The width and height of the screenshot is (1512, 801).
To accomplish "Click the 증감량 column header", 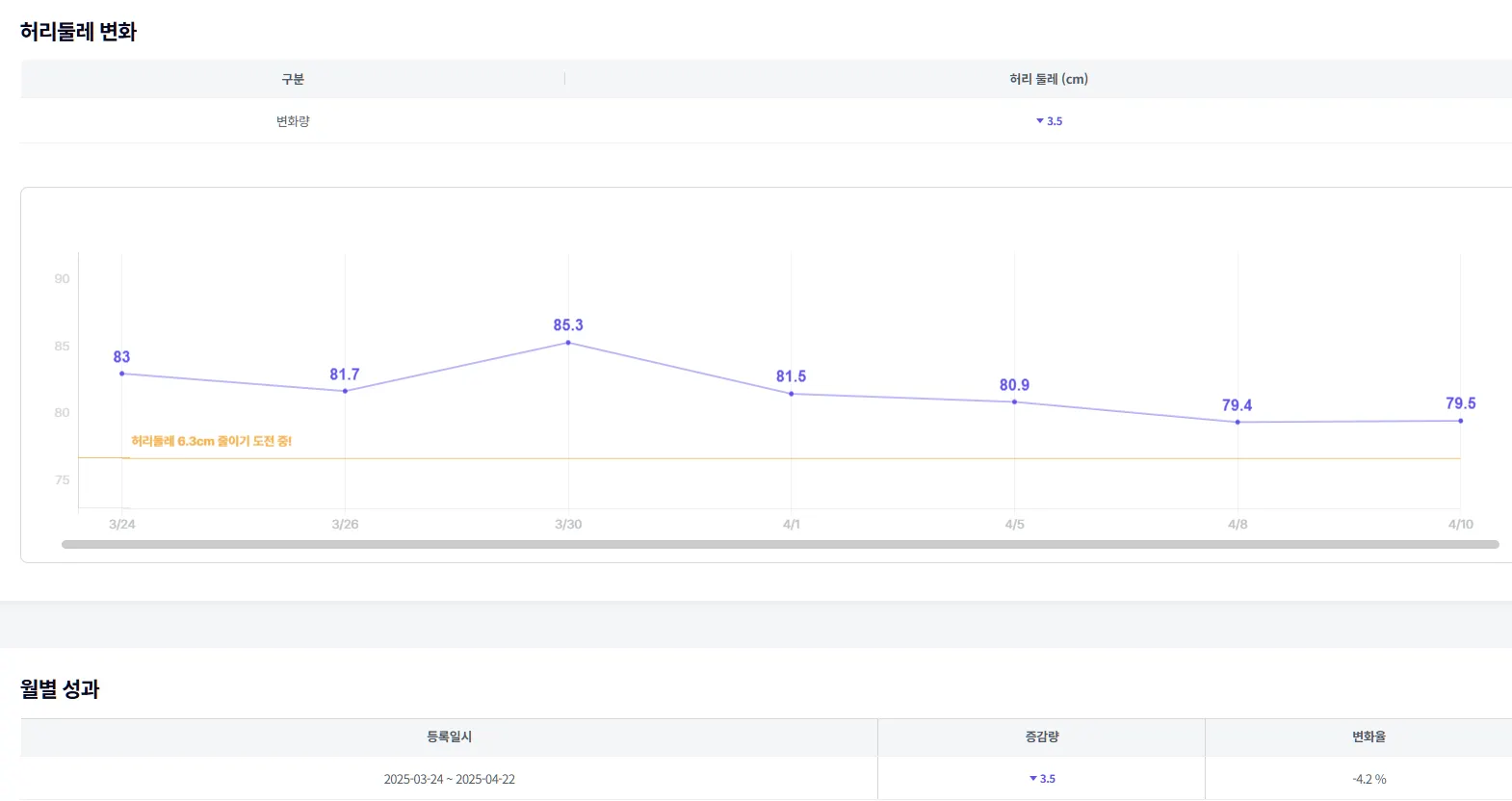I will coord(1041,736).
